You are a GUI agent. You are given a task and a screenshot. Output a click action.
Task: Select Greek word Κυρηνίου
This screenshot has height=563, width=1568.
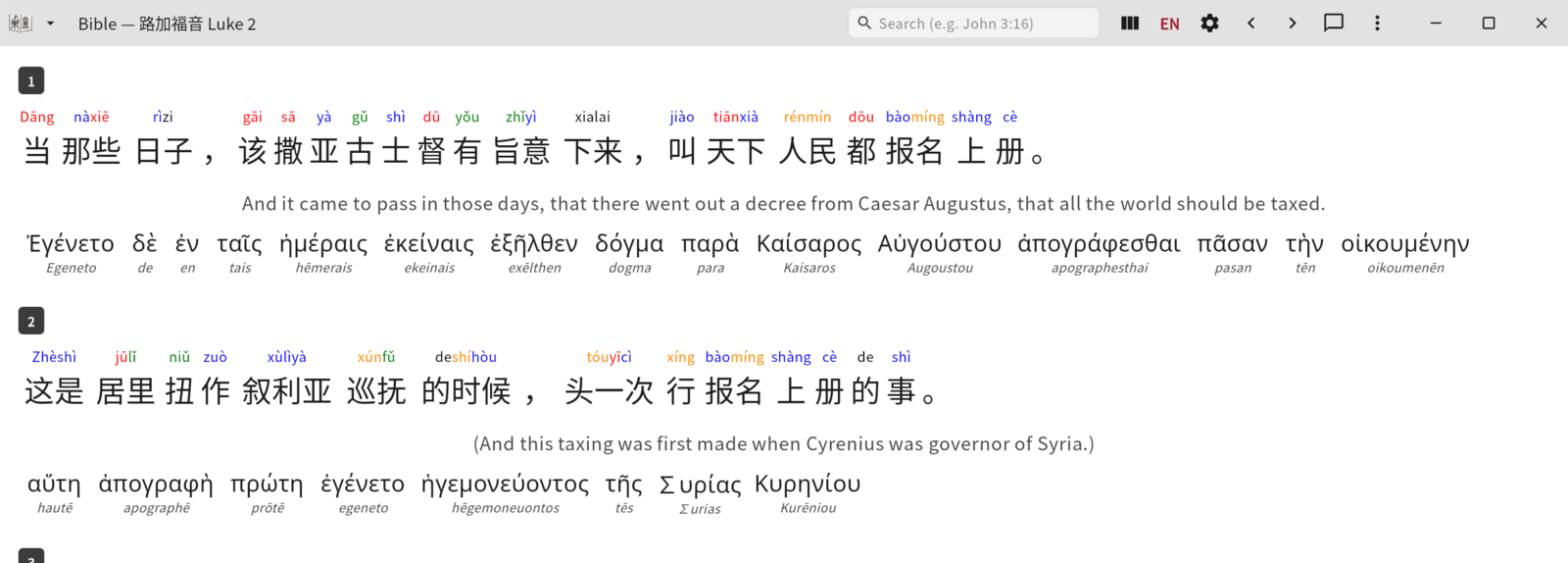tap(808, 485)
